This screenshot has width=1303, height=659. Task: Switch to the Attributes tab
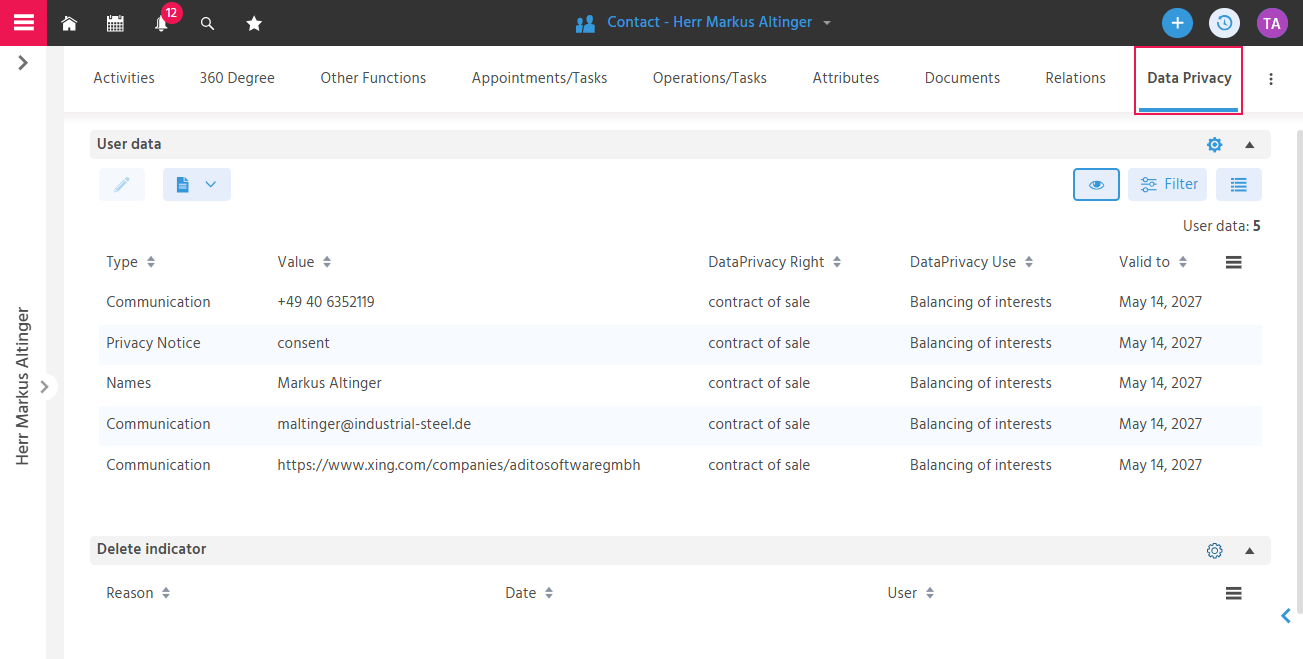846,78
